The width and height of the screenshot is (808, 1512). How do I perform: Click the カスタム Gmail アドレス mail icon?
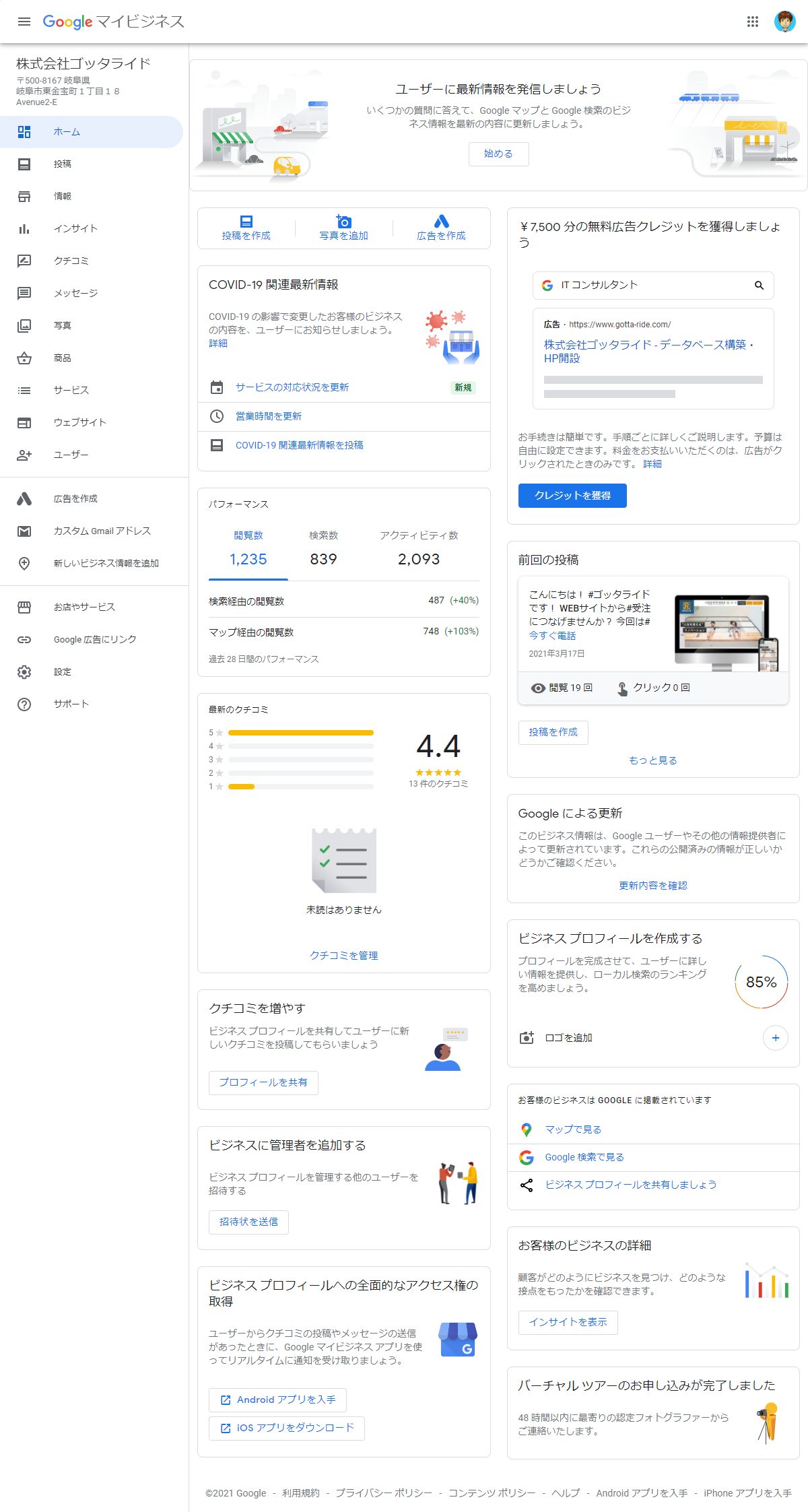coord(24,531)
